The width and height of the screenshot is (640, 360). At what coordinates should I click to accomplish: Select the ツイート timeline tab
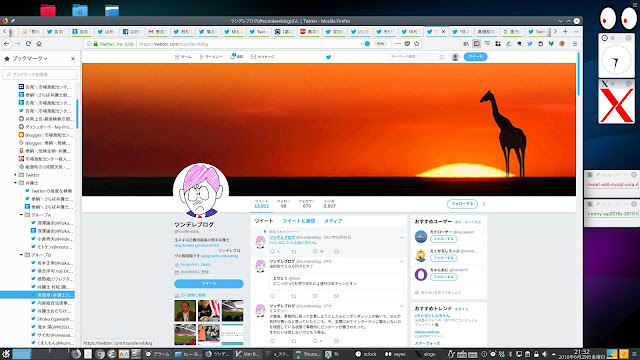[264, 221]
